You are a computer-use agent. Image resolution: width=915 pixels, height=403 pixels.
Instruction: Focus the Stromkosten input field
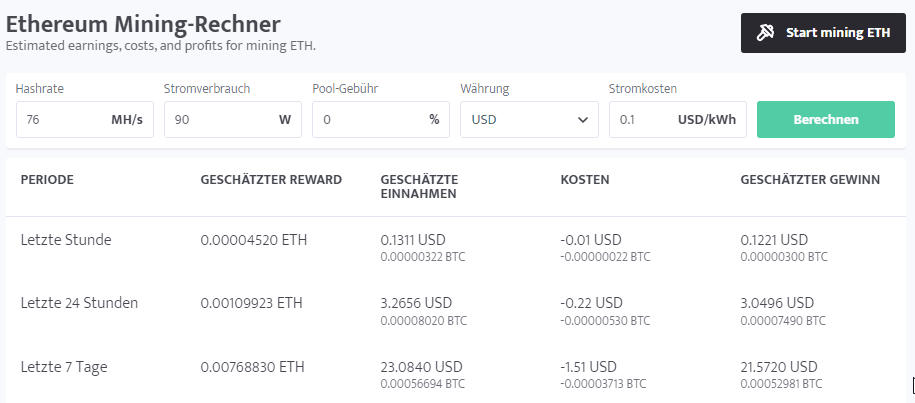coord(678,120)
